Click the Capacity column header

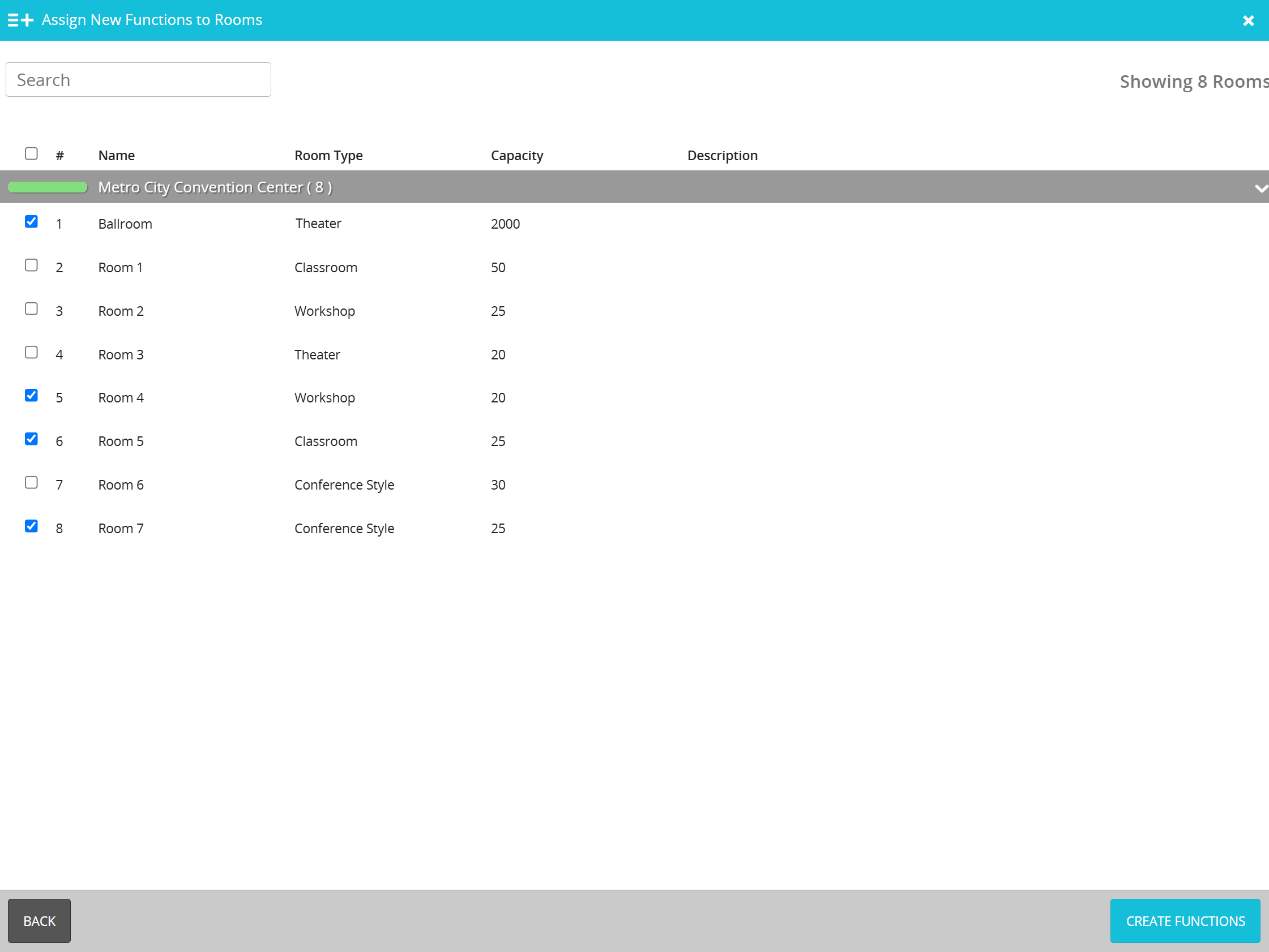click(516, 156)
